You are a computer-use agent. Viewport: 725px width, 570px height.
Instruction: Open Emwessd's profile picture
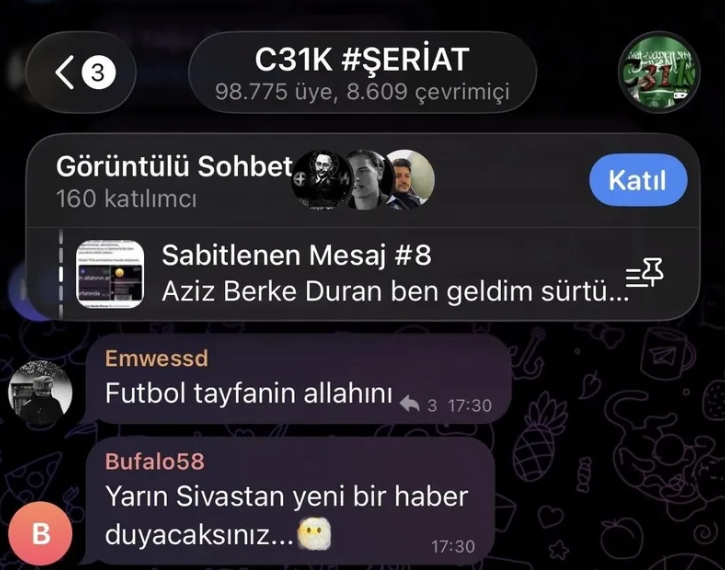click(x=41, y=392)
